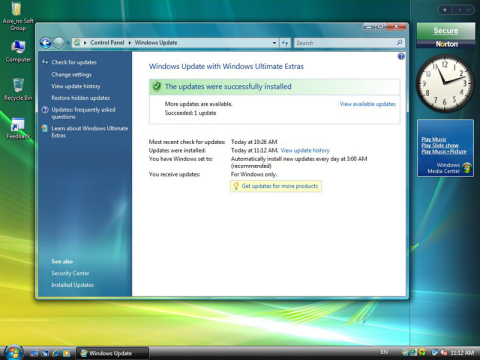Maximize the Windows Update window
The height and width of the screenshot is (360, 480).
click(x=380, y=27)
